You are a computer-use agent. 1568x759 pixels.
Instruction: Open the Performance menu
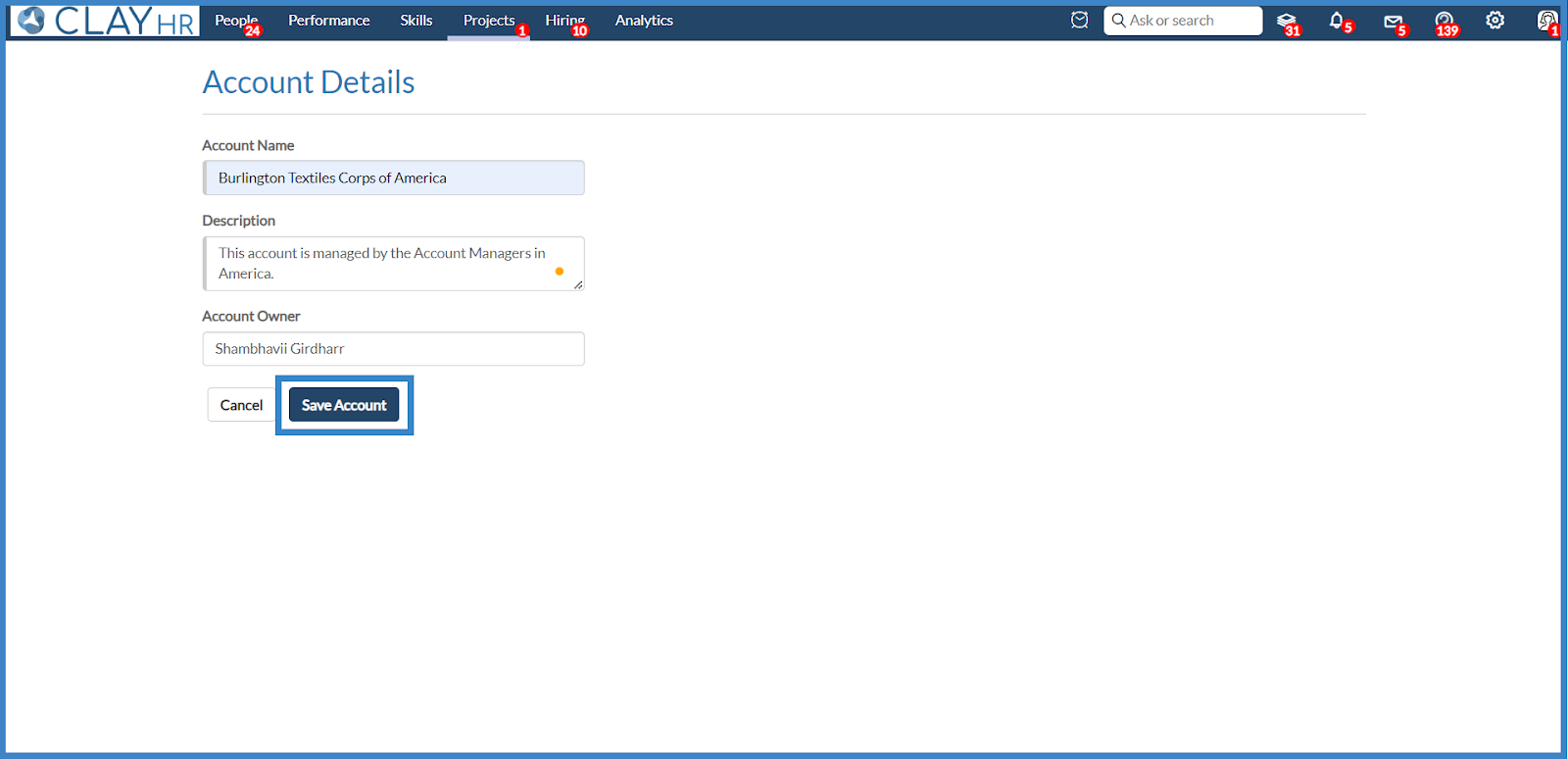point(329,21)
